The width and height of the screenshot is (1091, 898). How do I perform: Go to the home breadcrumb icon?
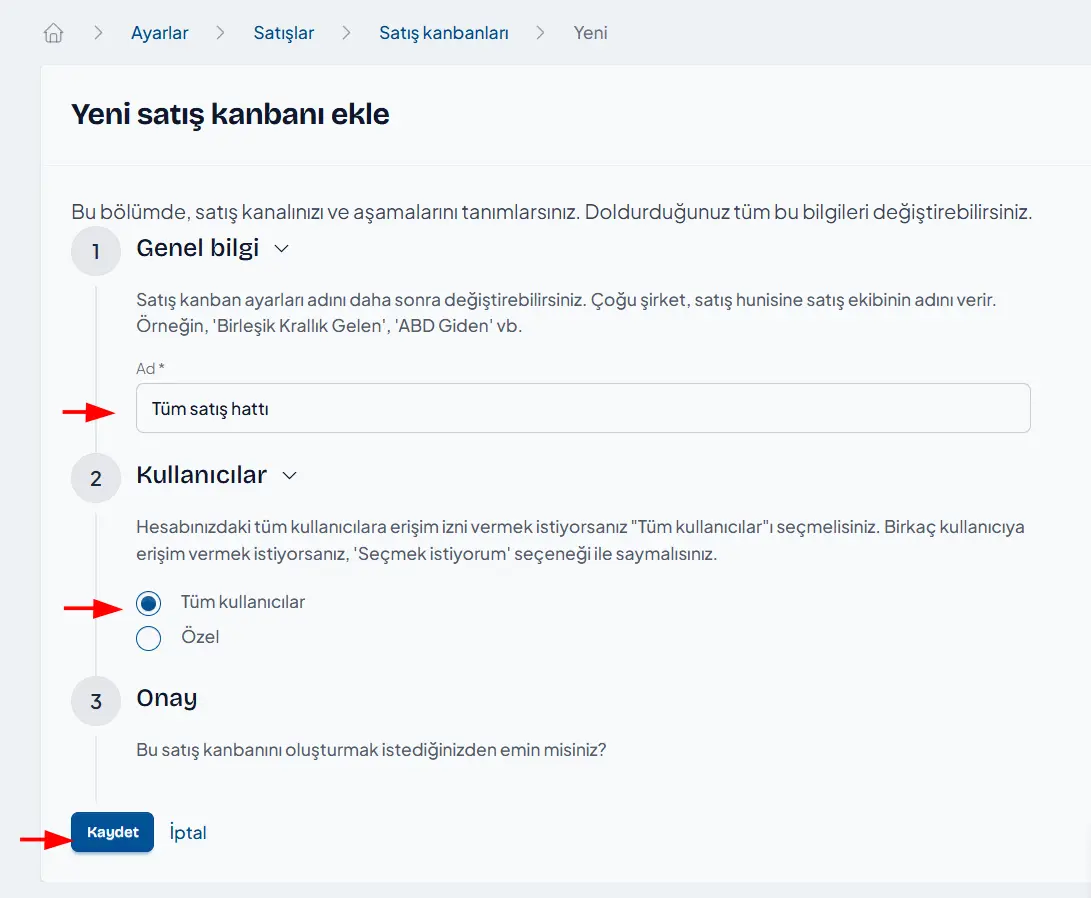(54, 33)
